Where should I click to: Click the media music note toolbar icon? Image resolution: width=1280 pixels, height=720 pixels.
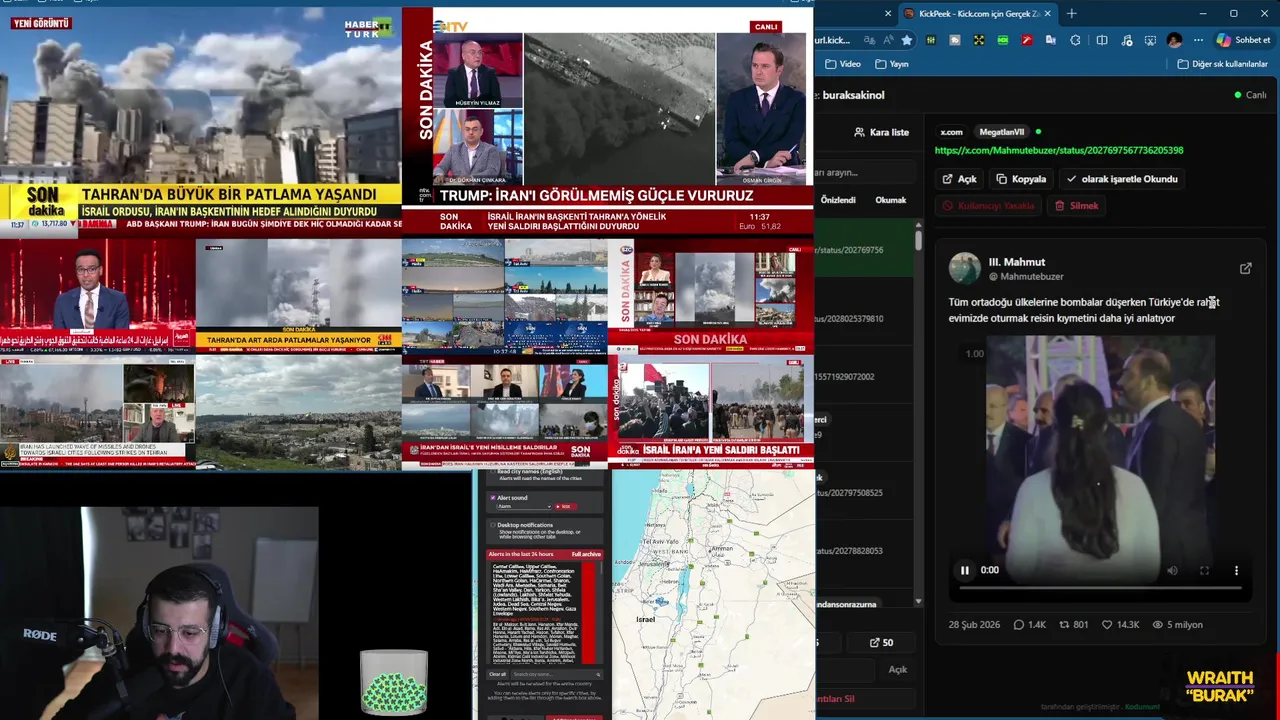click(1126, 40)
